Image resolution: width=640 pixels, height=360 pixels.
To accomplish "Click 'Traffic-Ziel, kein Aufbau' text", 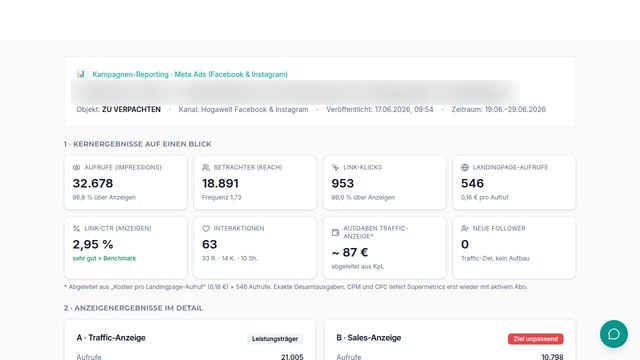I will [495, 258].
